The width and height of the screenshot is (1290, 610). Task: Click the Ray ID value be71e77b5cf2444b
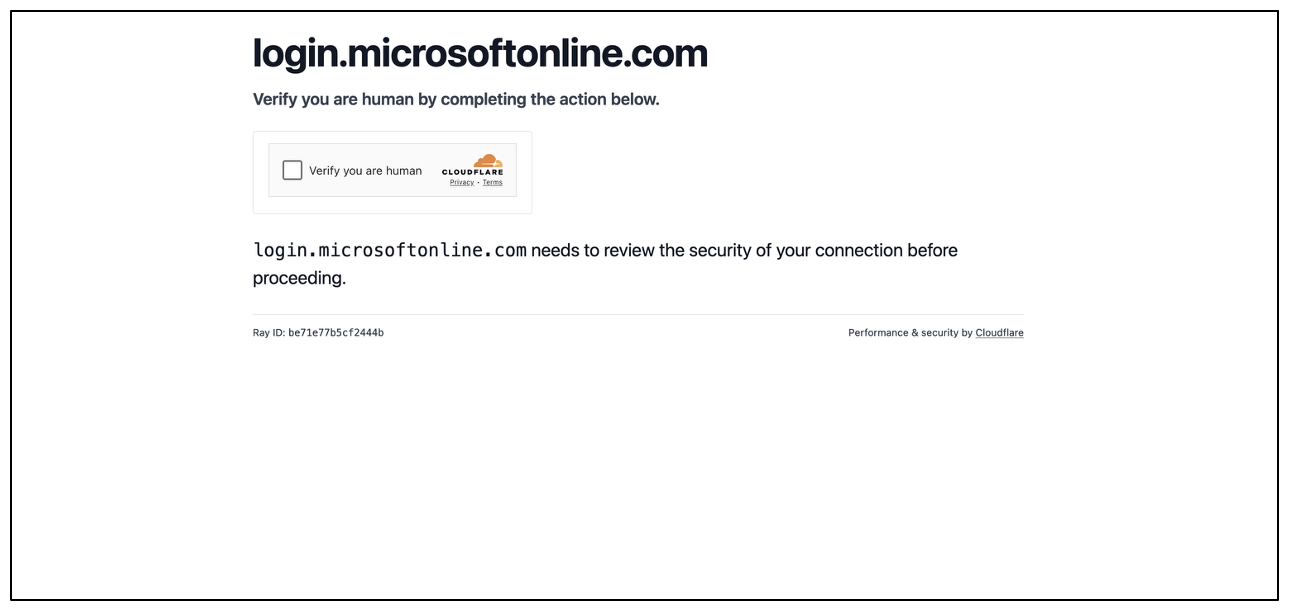click(x=336, y=333)
